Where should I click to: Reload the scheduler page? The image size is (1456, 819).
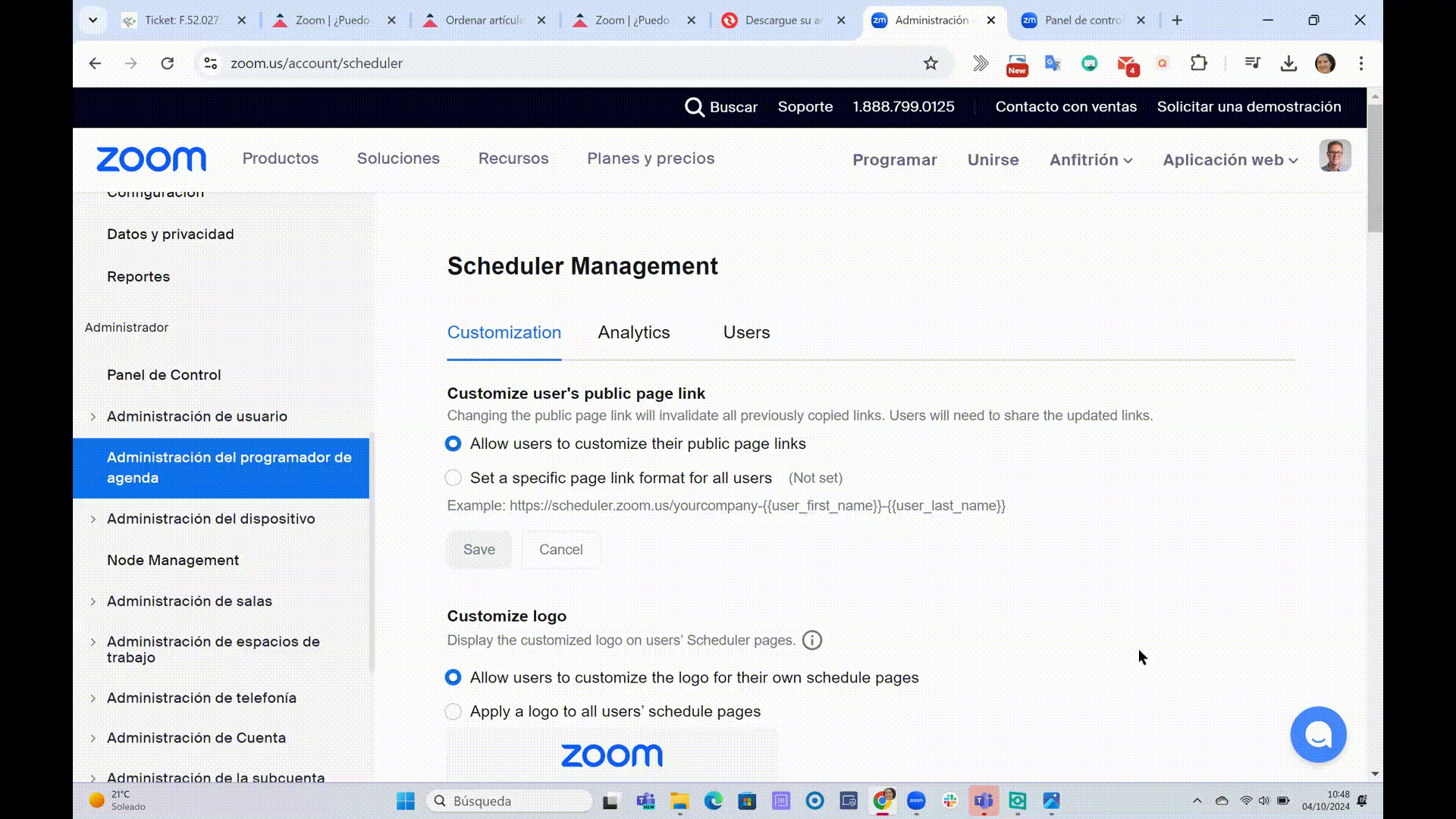click(168, 64)
